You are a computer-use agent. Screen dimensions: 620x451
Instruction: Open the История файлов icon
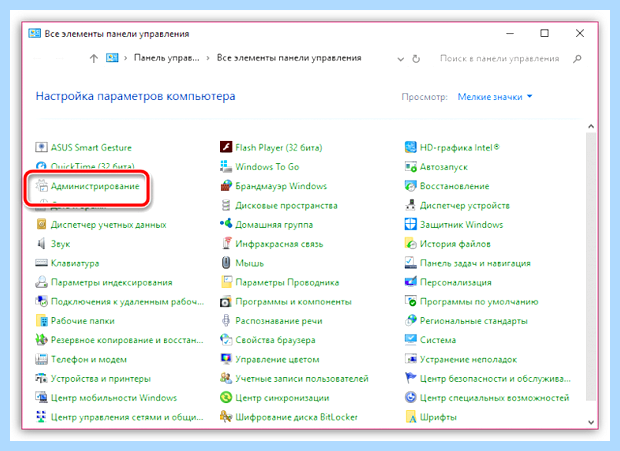pos(411,243)
